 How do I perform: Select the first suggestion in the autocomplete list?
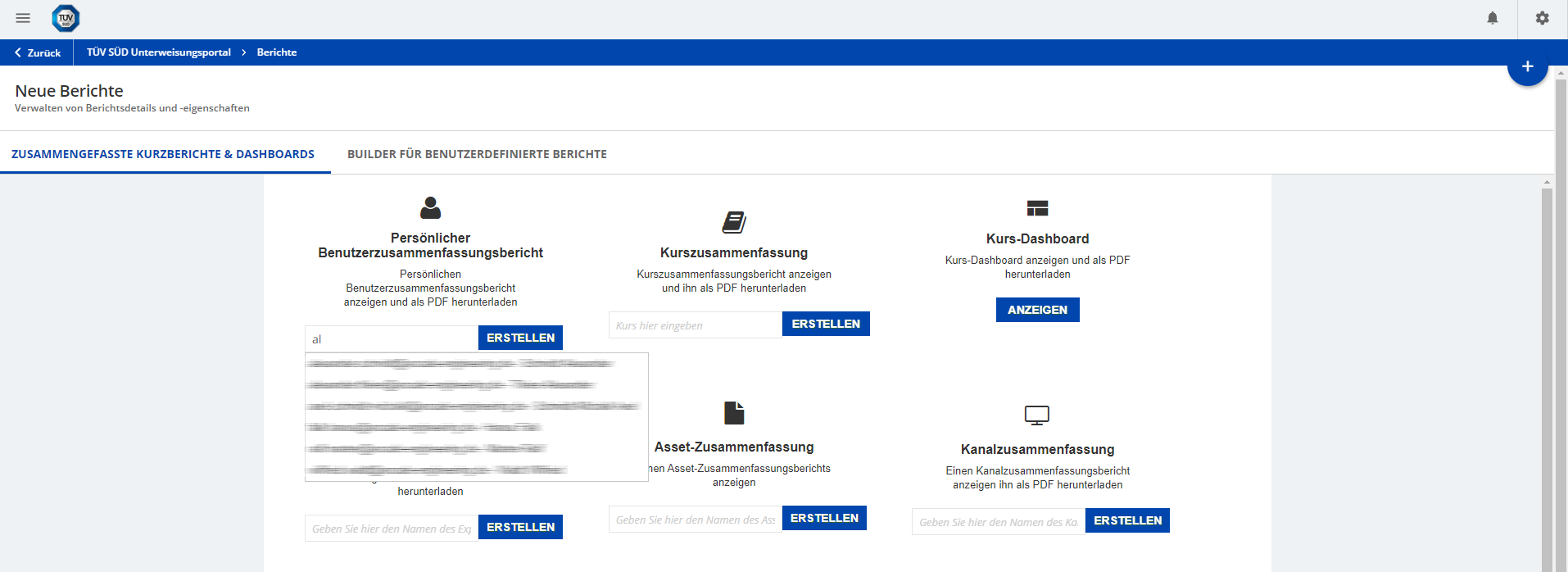click(459, 363)
